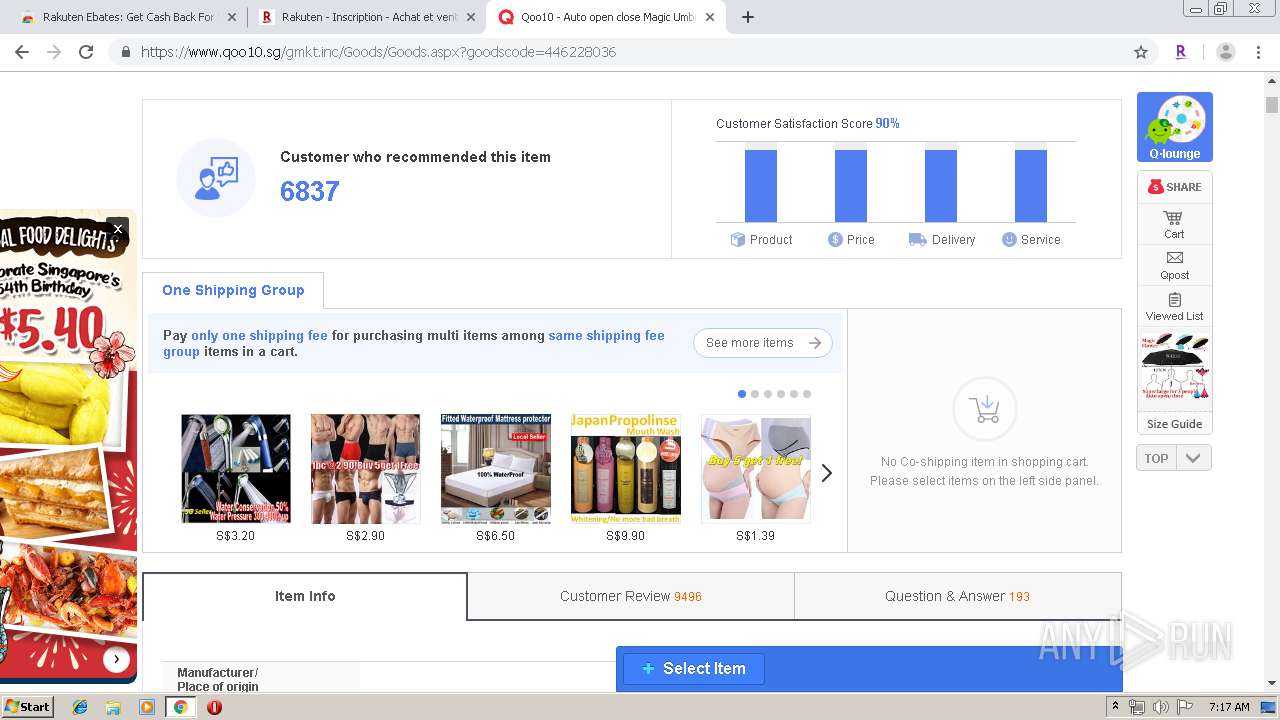Viewport: 1280px width, 720px height.
Task: Open Propolinse mouthwash item S$9.90
Action: (626, 469)
